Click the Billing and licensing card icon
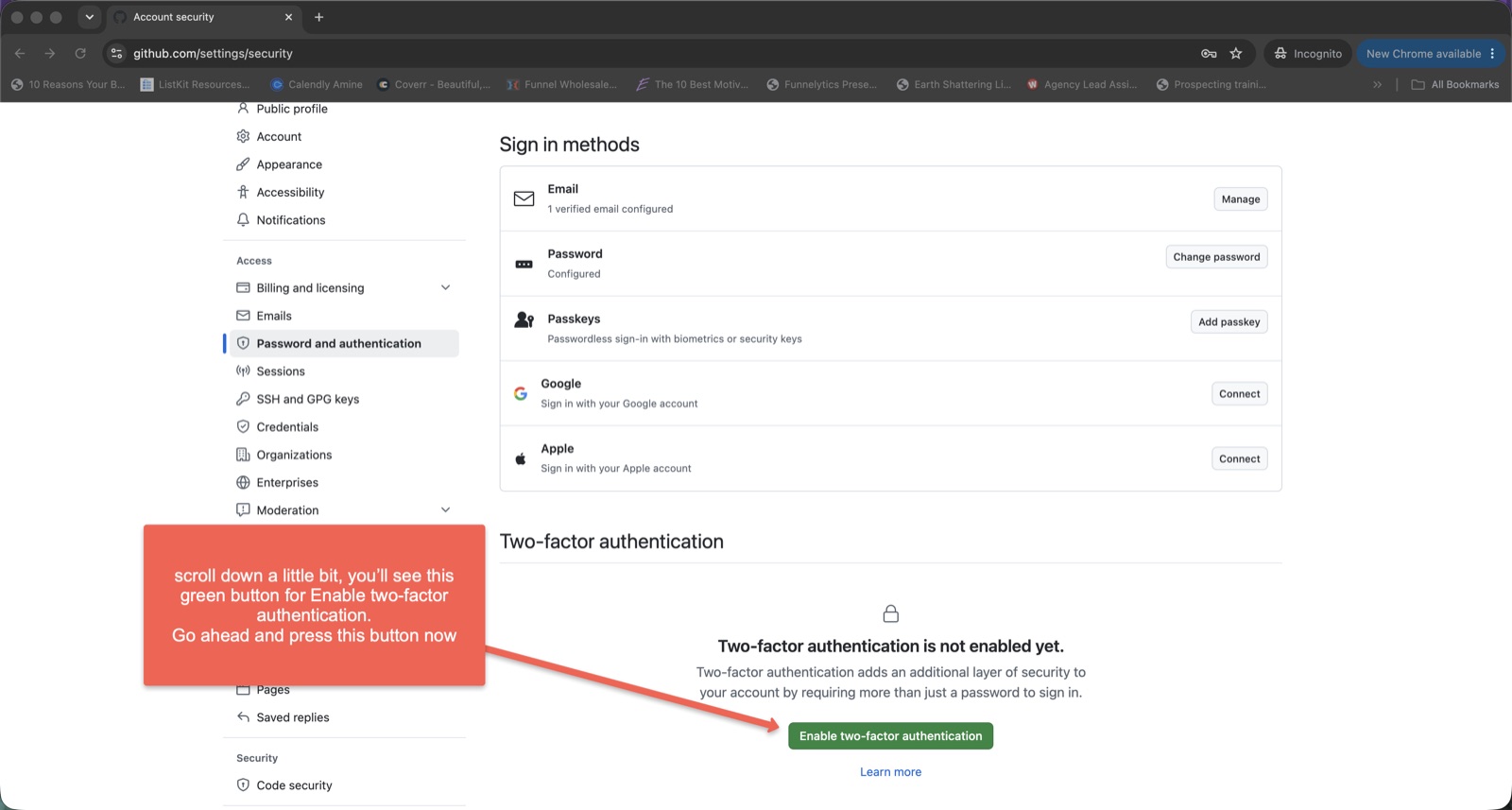 (x=243, y=287)
